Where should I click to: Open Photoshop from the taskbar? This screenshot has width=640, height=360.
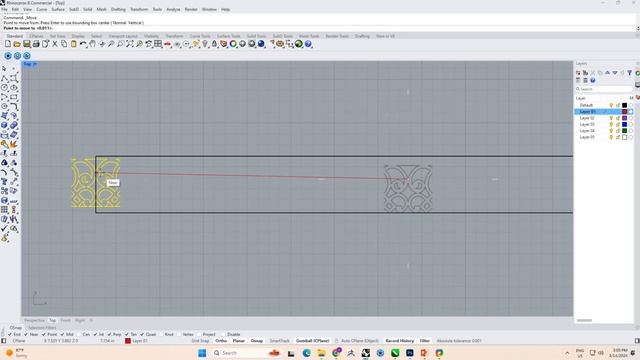click(409, 353)
